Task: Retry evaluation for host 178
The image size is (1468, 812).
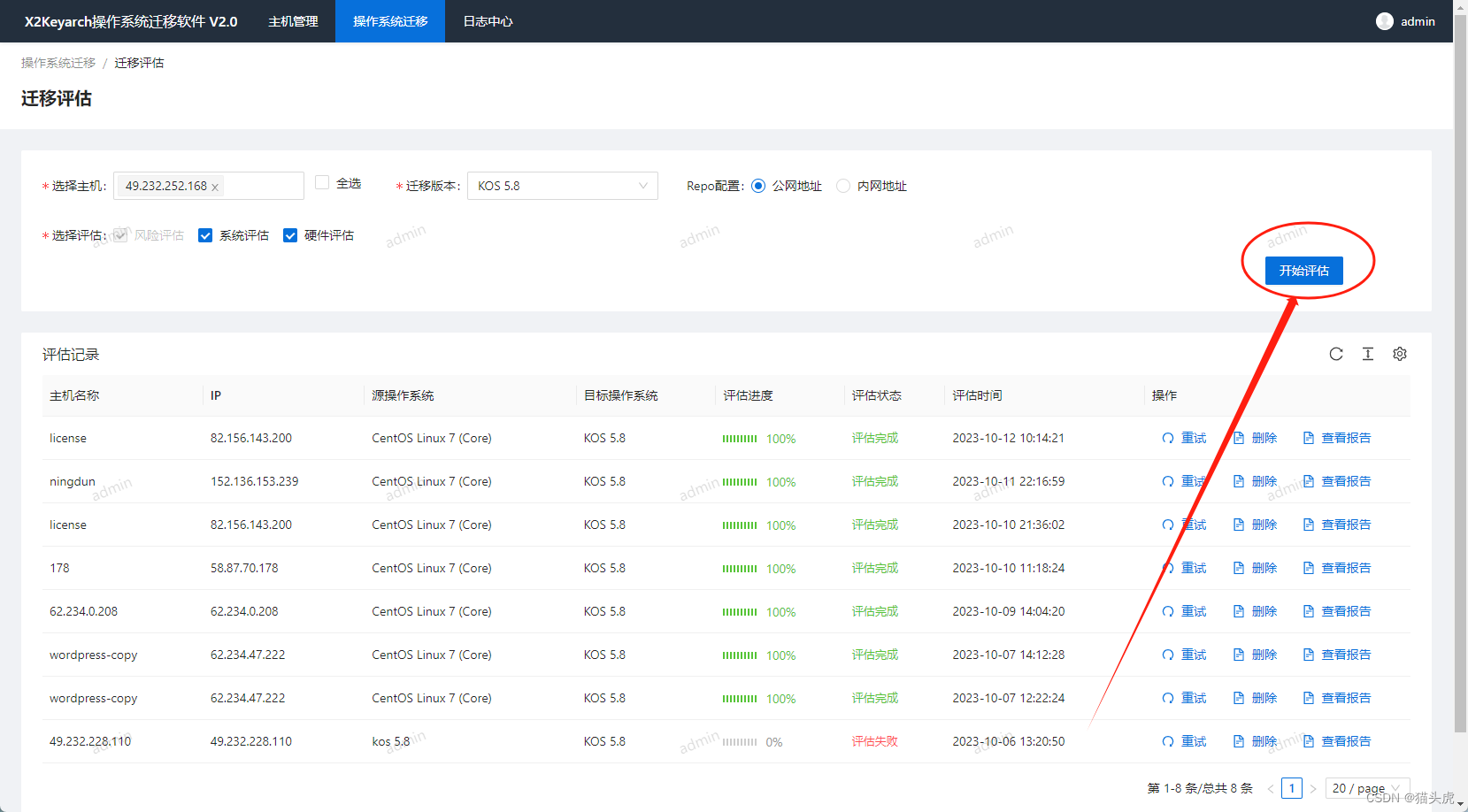Action: pyautogui.click(x=1184, y=568)
